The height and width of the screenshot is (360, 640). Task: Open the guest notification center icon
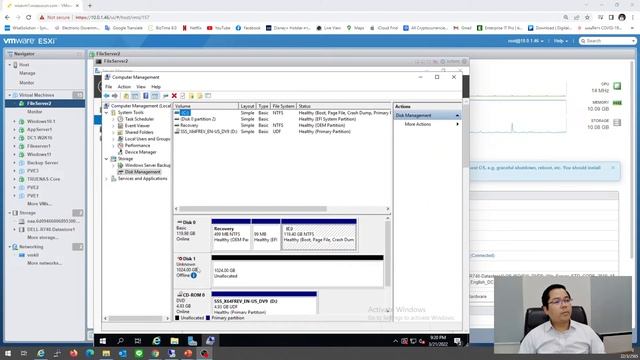coord(458,341)
